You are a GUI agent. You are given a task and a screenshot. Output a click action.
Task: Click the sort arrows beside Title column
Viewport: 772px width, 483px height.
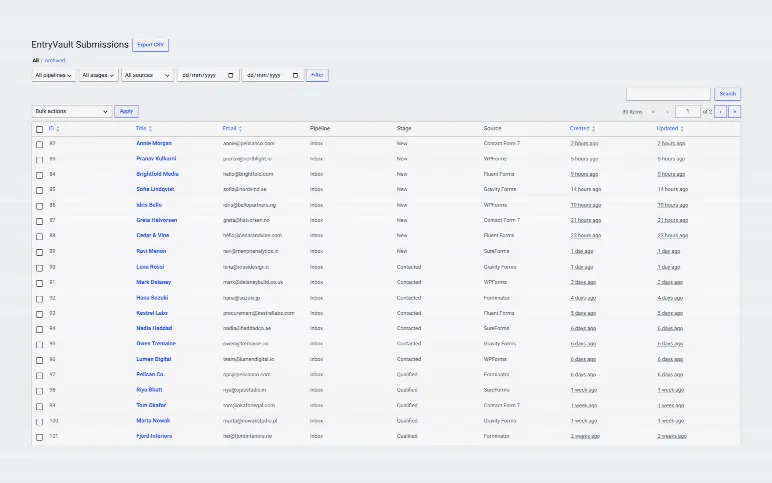point(150,129)
